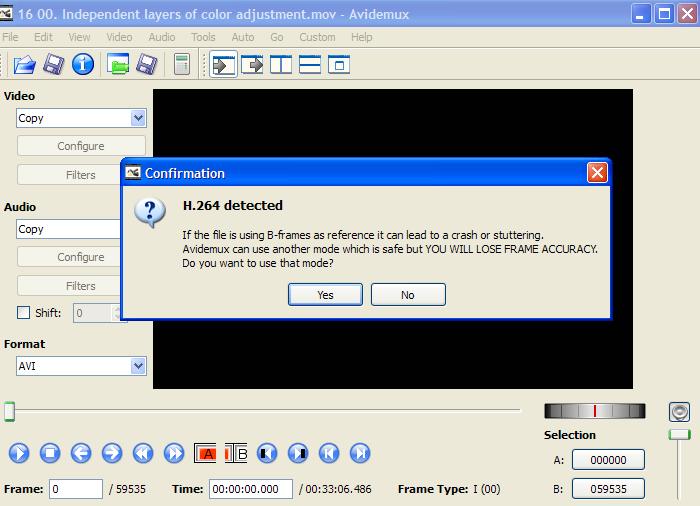
Task: Click the Open video folder icon
Action: tap(25, 65)
